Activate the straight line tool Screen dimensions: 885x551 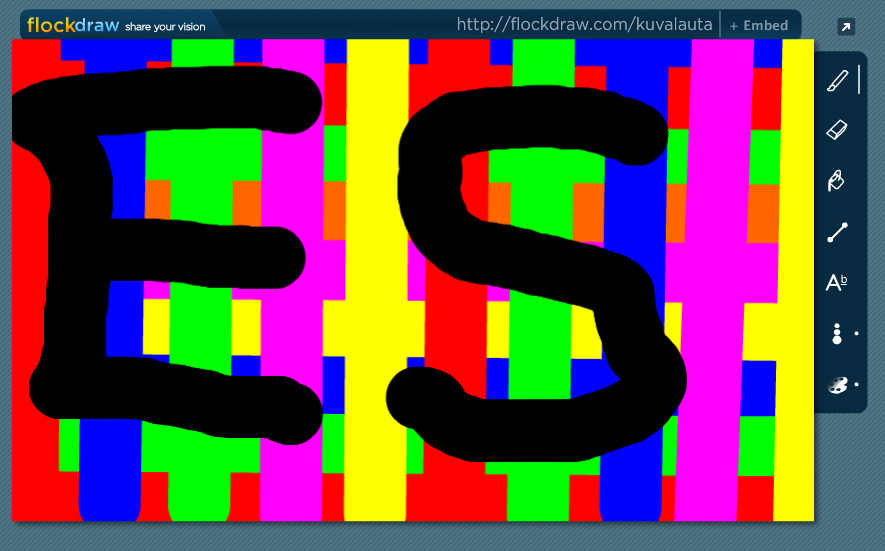pyautogui.click(x=837, y=232)
